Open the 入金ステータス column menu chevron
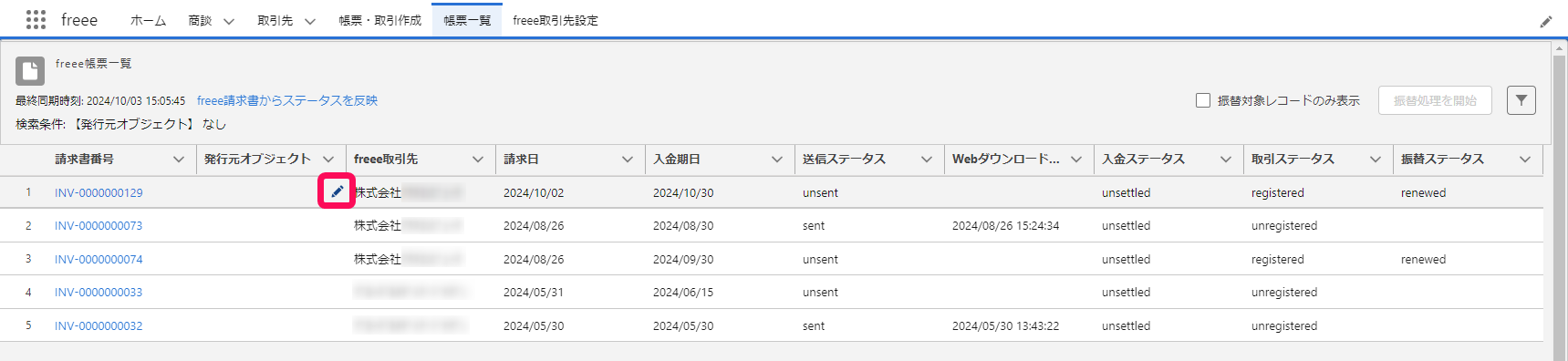 [x=1226, y=160]
